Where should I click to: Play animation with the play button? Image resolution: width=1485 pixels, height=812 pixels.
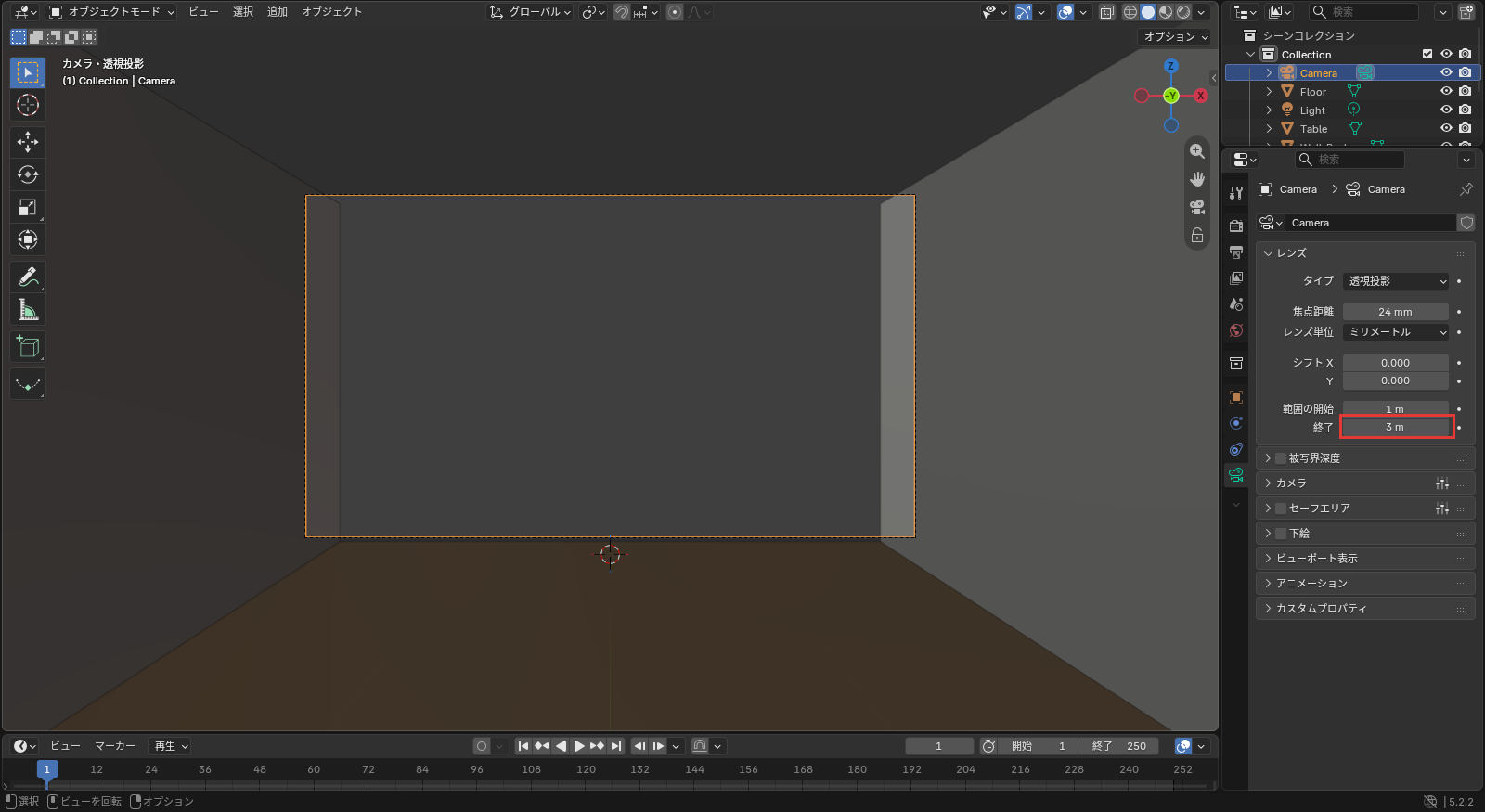click(x=578, y=746)
